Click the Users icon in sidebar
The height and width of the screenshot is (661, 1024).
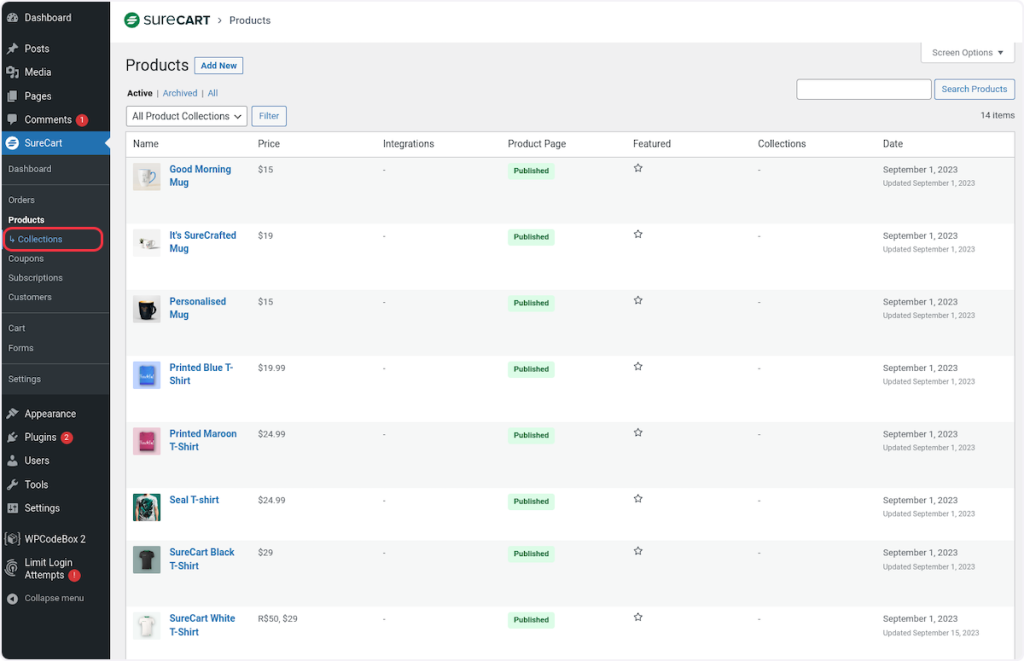click(x=12, y=461)
